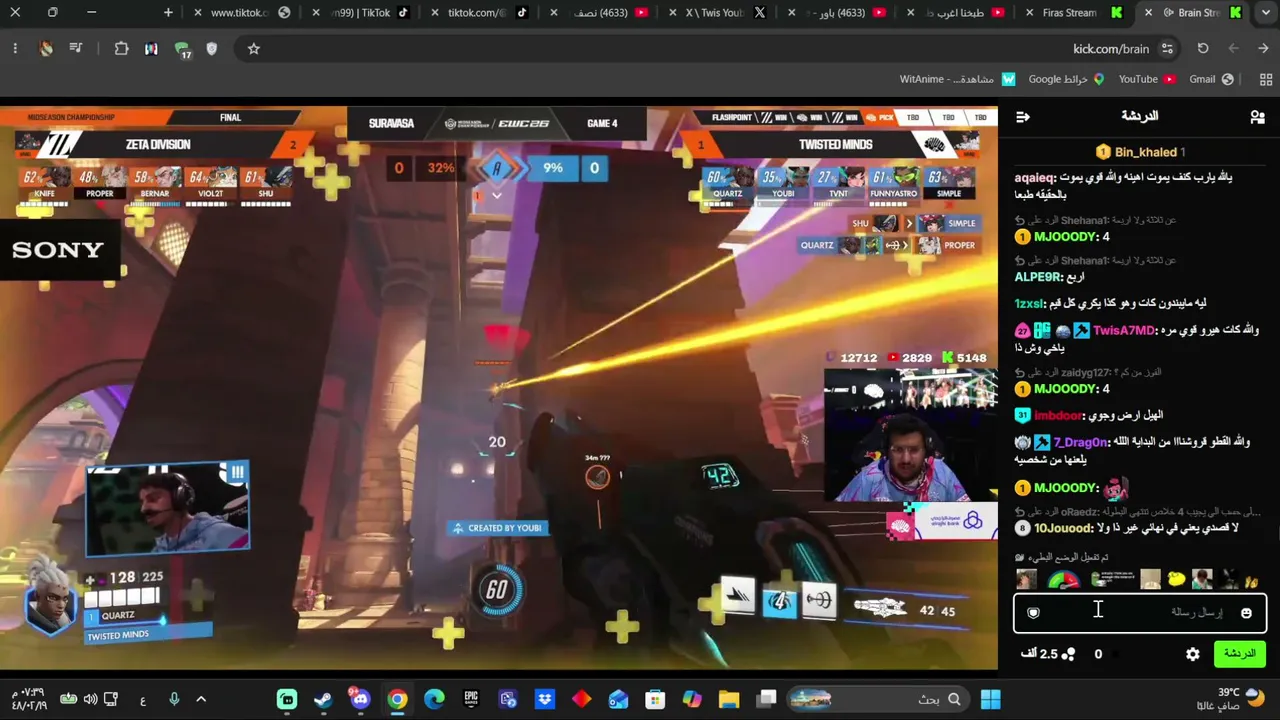1280x720 pixels.
Task: Open the WitAnime bookmark
Action: click(957, 79)
